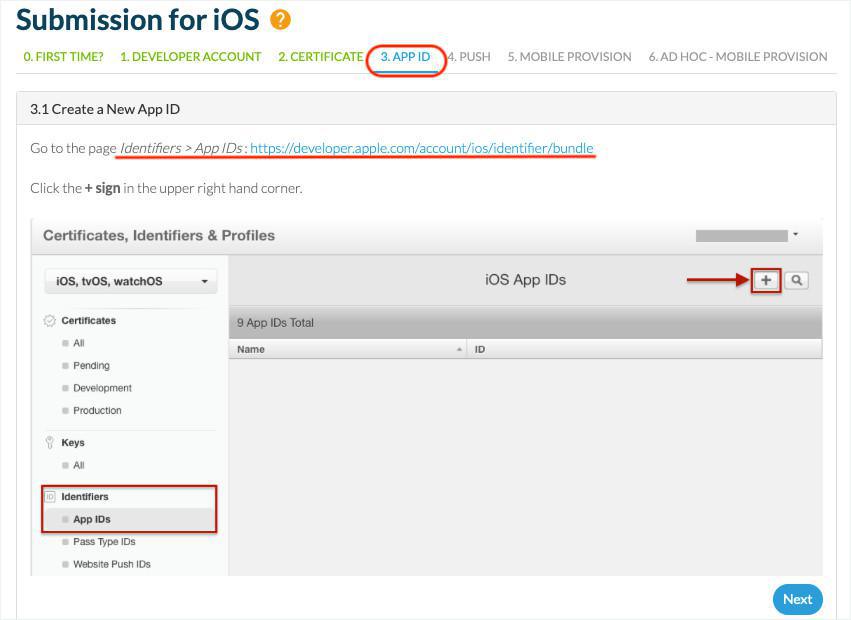Select App IDs under Identifiers

[92, 520]
